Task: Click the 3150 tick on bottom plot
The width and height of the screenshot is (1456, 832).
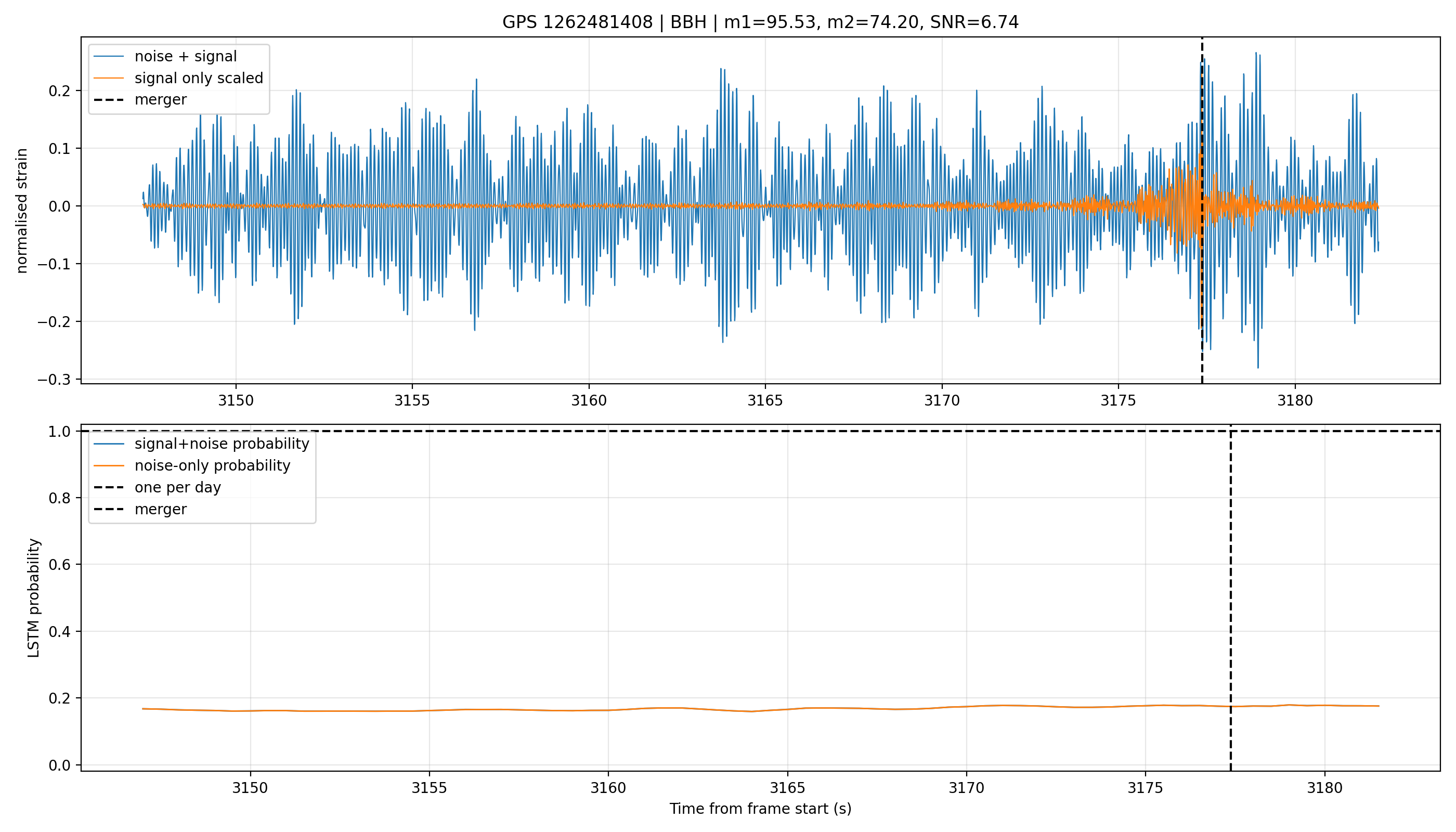Action: [250, 788]
